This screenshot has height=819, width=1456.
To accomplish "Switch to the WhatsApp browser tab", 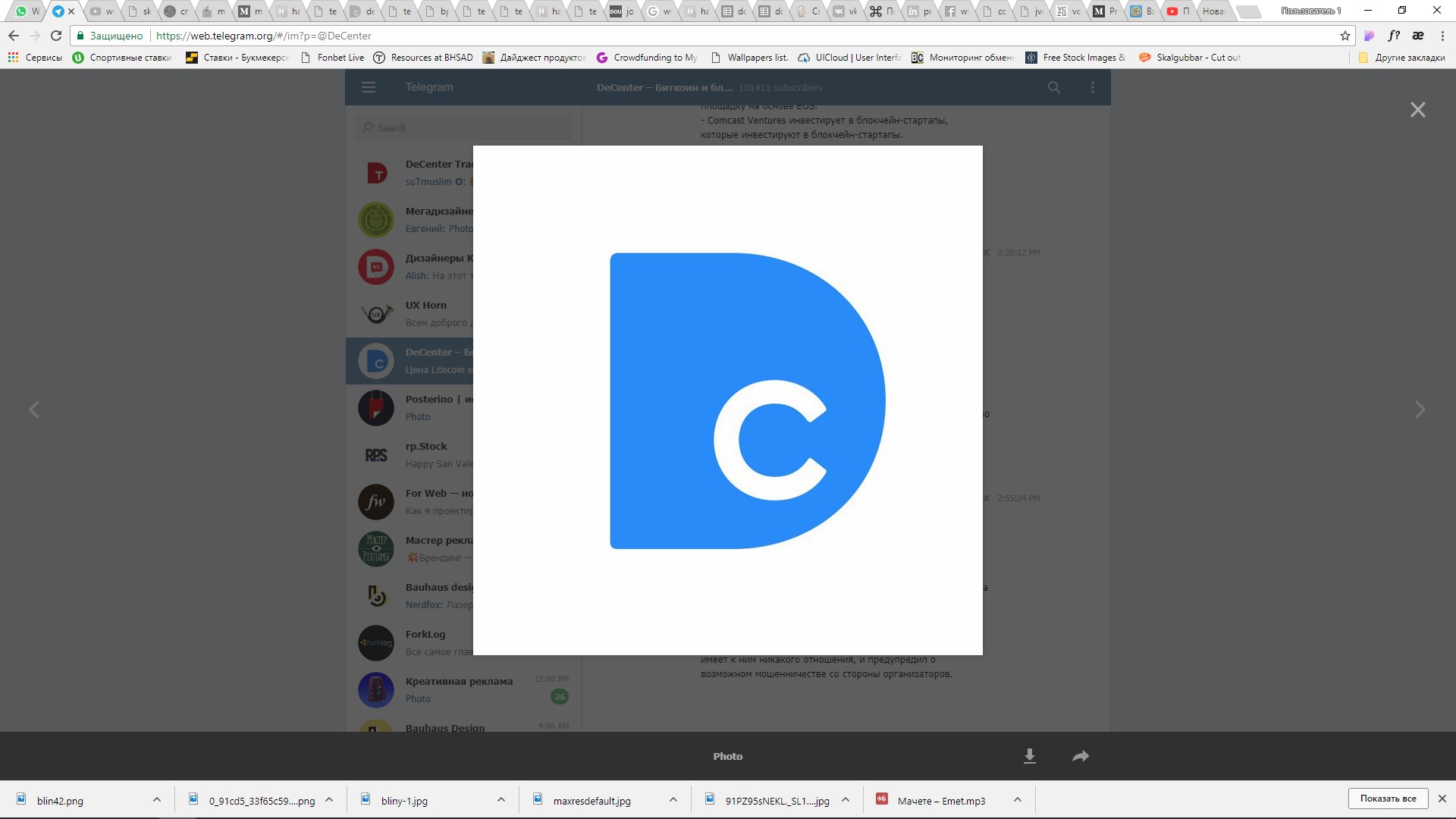I will point(27,11).
